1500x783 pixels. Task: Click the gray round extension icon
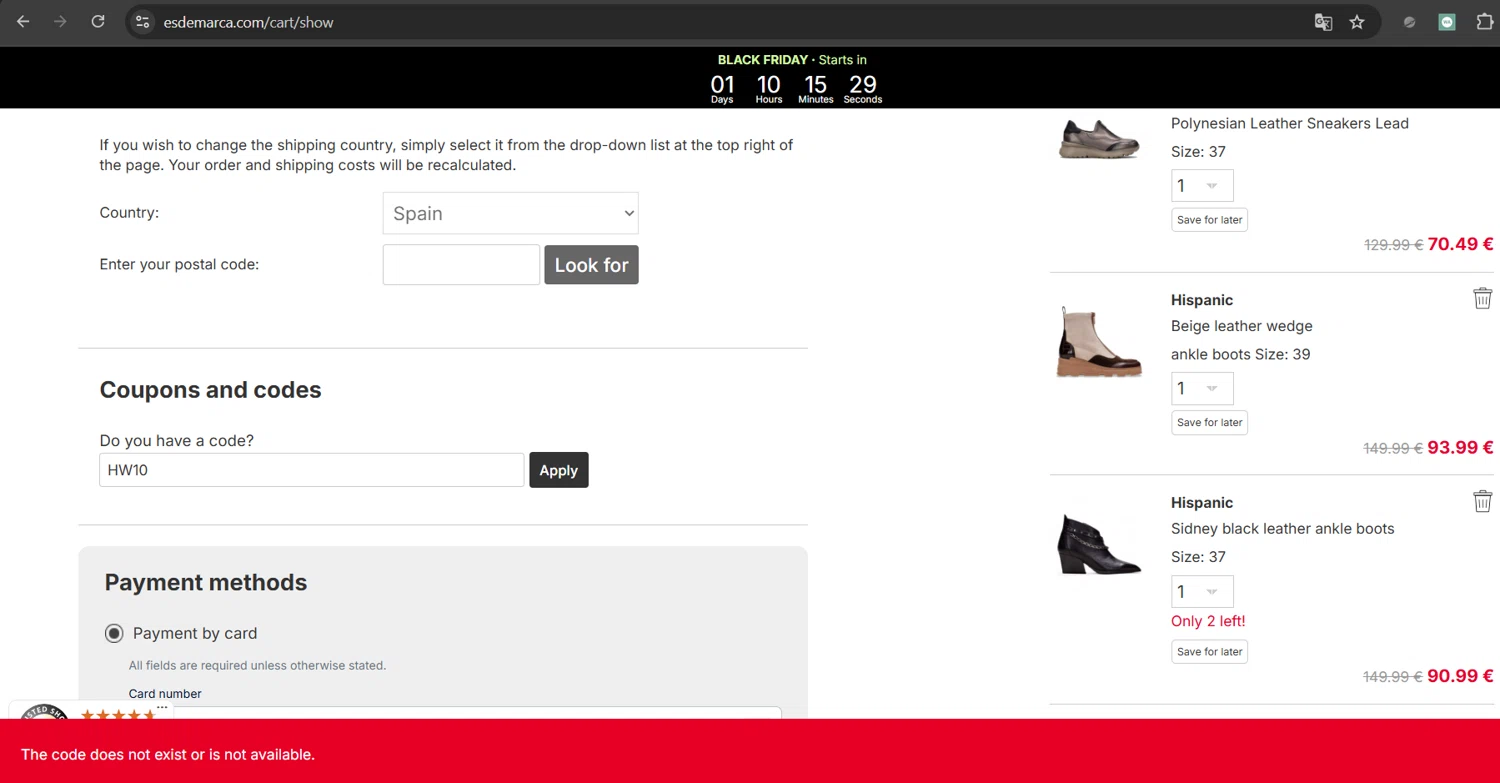click(1410, 22)
